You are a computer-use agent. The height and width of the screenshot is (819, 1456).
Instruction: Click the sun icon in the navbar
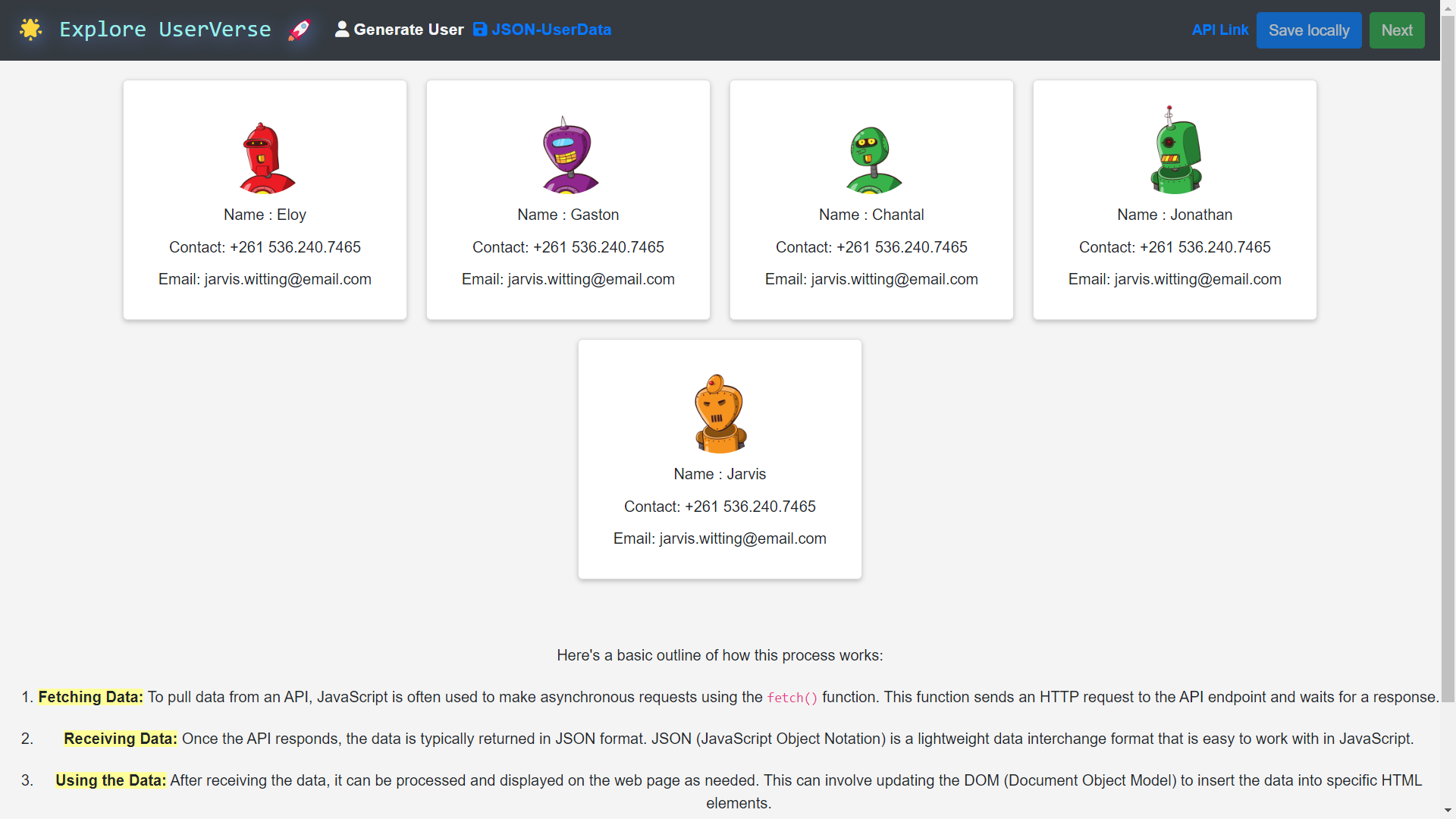pos(31,29)
